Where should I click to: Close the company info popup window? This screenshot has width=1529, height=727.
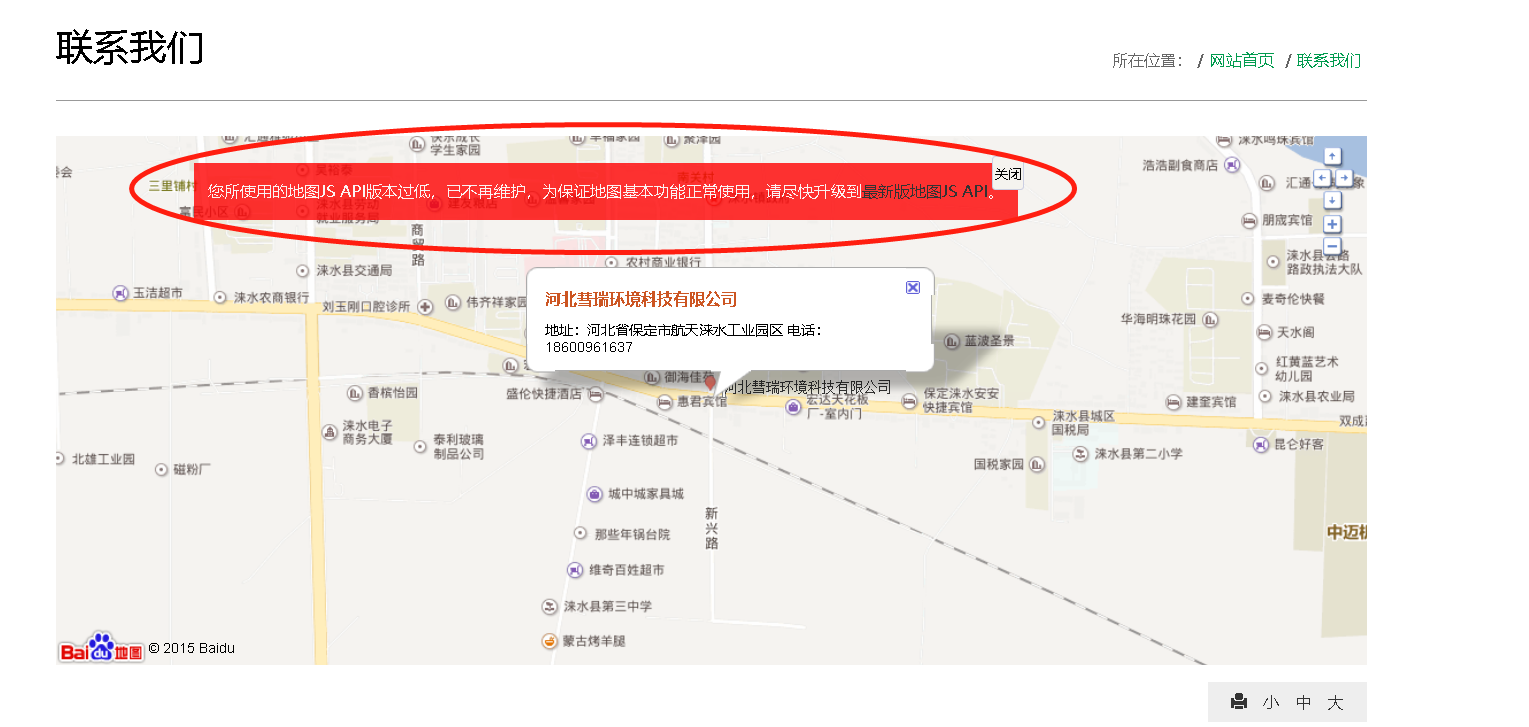(912, 287)
